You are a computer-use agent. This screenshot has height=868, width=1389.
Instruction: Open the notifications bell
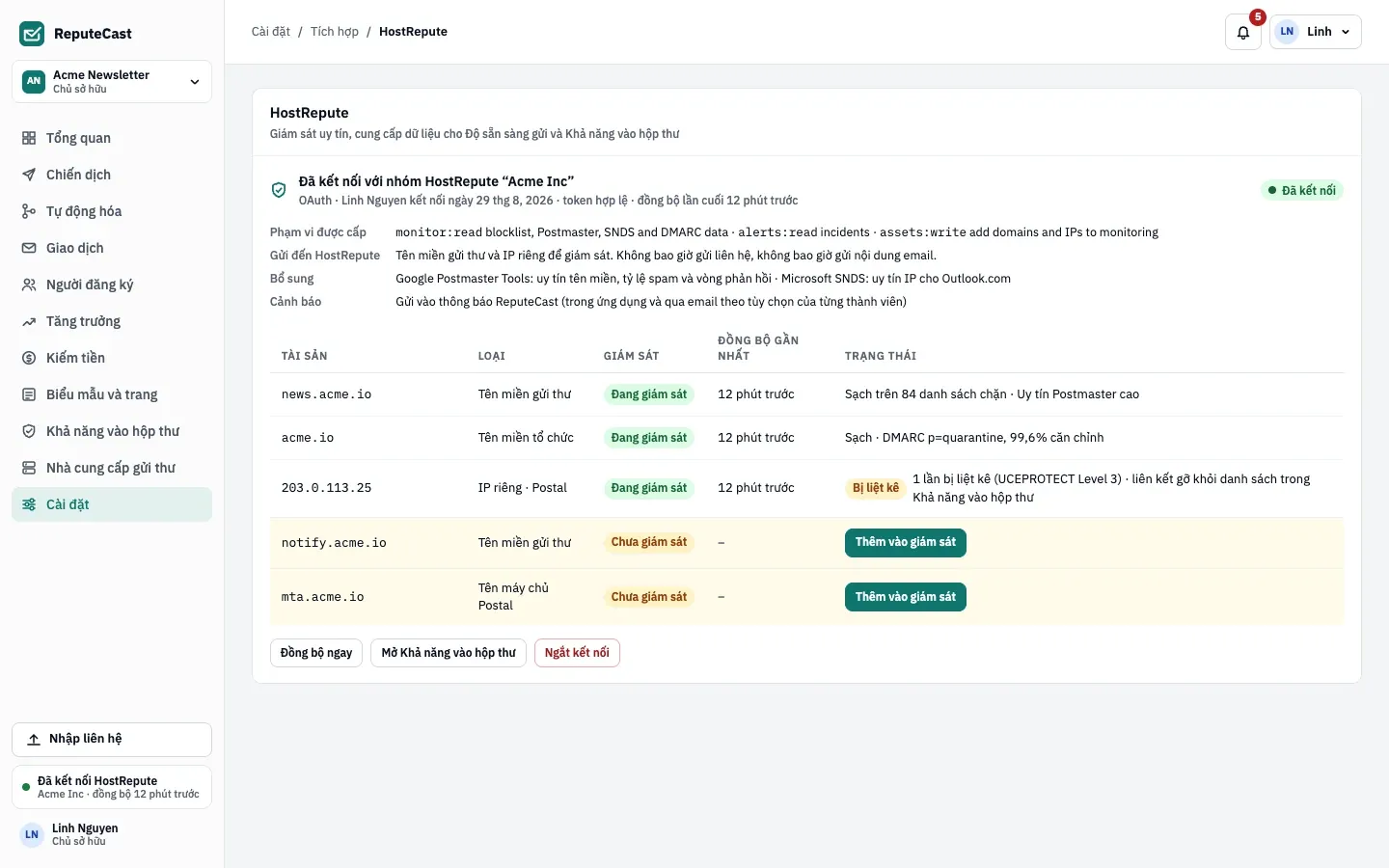tap(1243, 32)
